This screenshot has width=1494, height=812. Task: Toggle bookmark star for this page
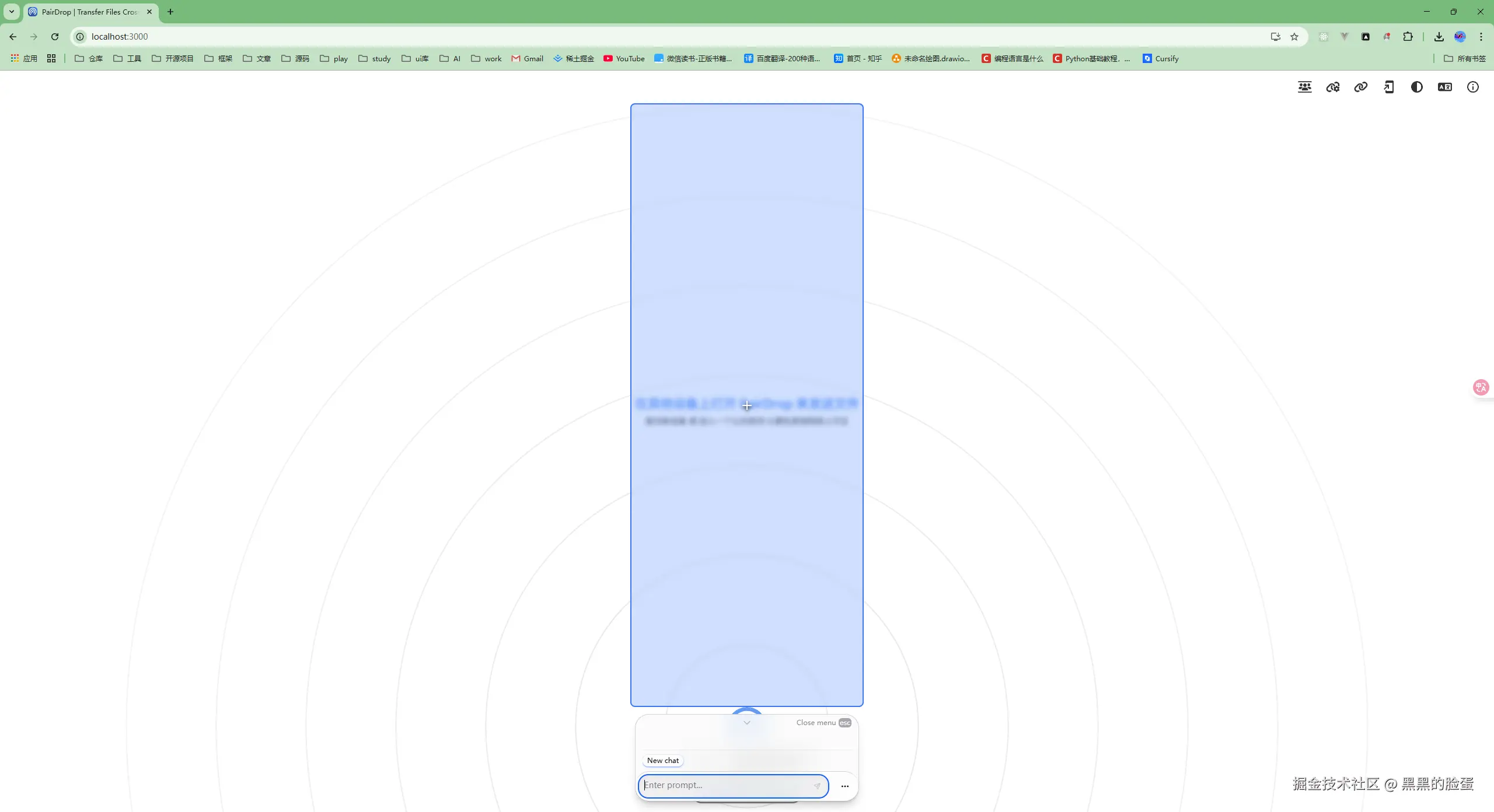[1294, 37]
